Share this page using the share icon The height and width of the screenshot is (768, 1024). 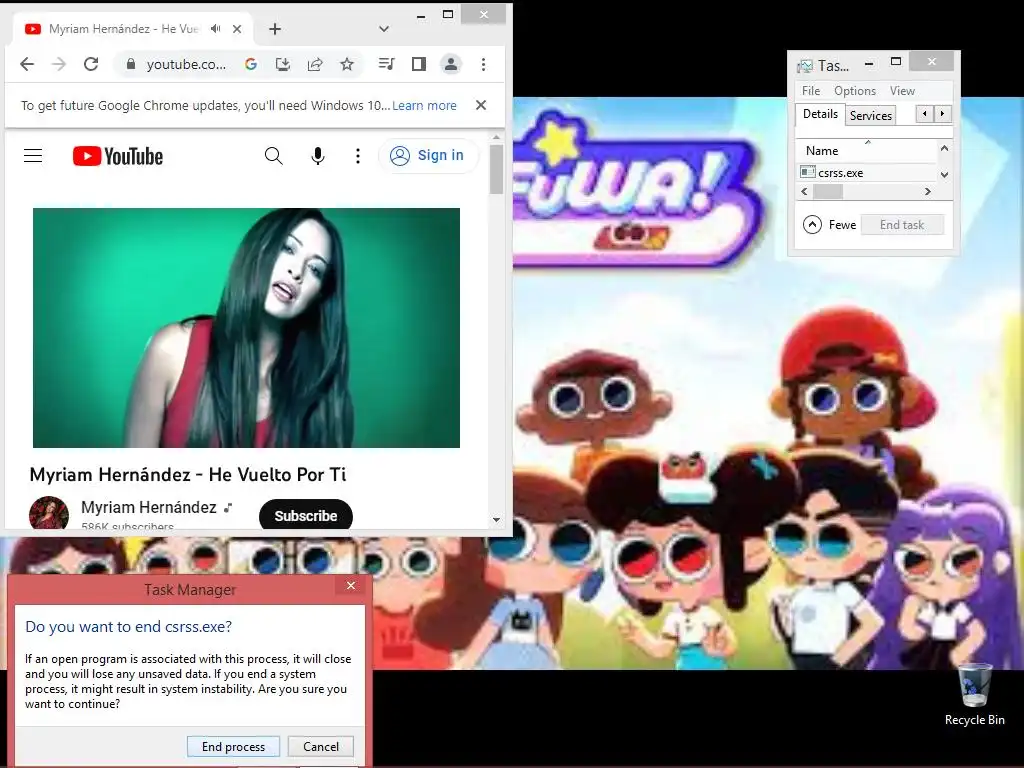(315, 64)
